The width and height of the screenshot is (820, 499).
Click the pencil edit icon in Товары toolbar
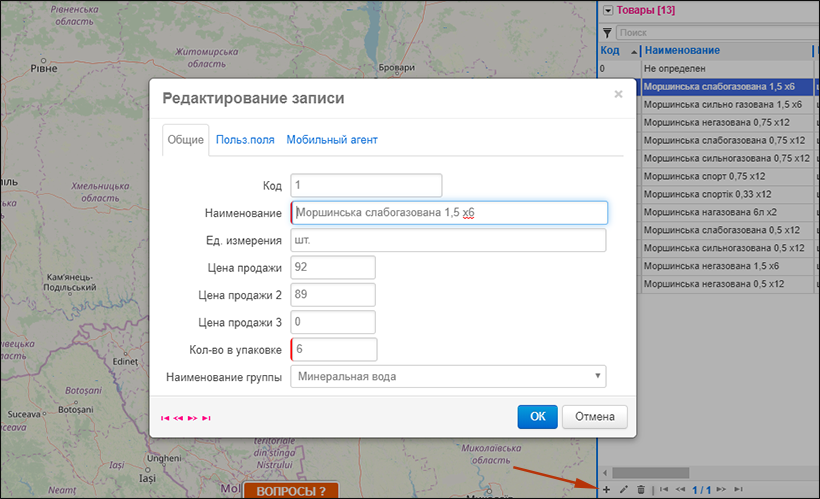(x=623, y=490)
